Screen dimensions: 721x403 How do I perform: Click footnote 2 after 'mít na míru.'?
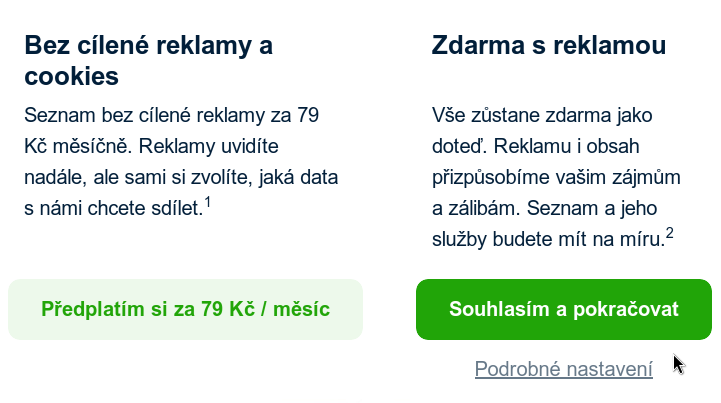coord(669,234)
